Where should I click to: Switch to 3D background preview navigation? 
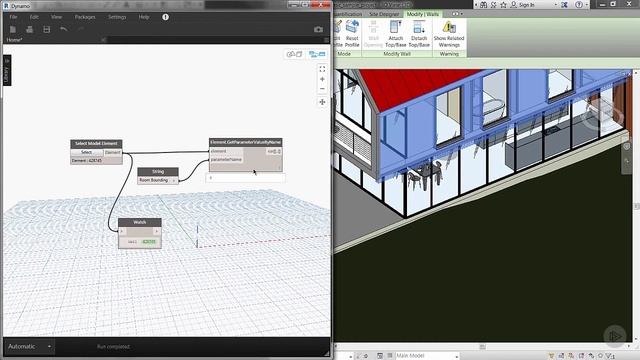pyautogui.click(x=294, y=54)
